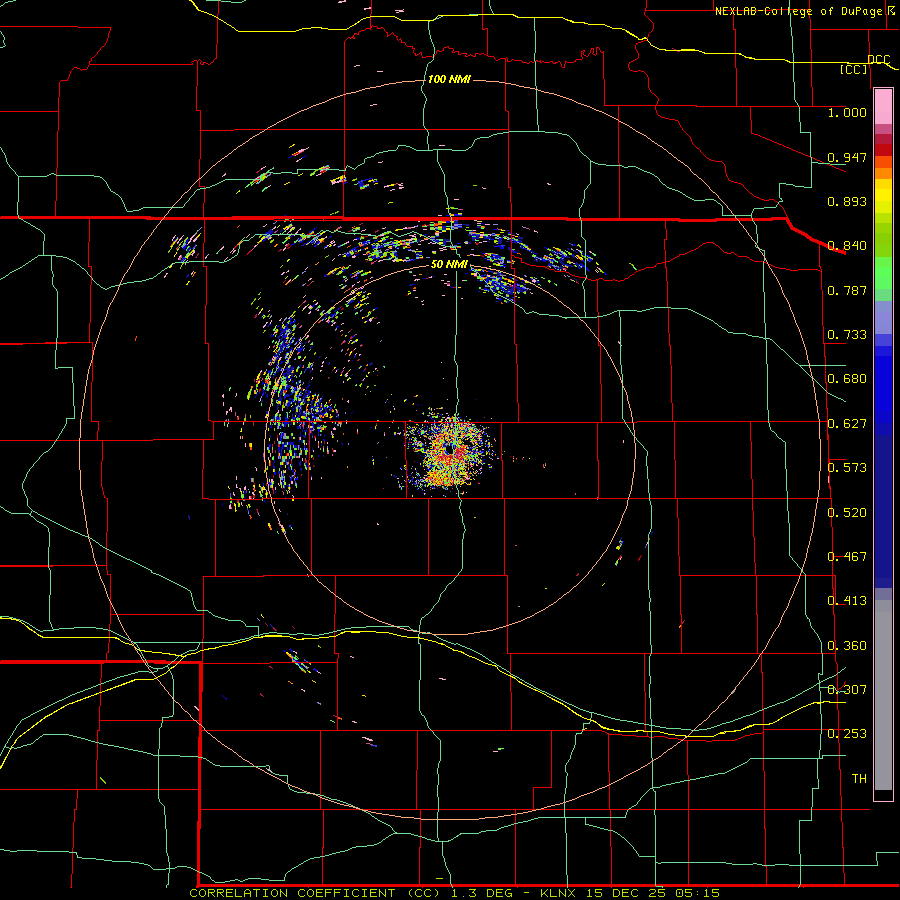This screenshot has width=900, height=900.
Task: Select the 0.840 scale value
Action: click(x=847, y=245)
